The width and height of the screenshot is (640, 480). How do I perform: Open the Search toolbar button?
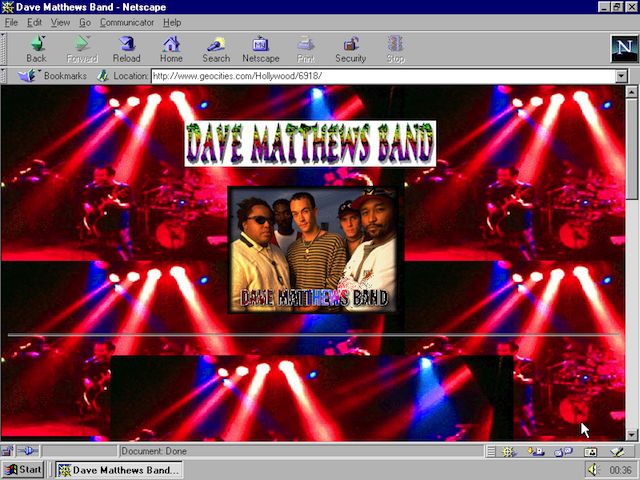coord(216,49)
